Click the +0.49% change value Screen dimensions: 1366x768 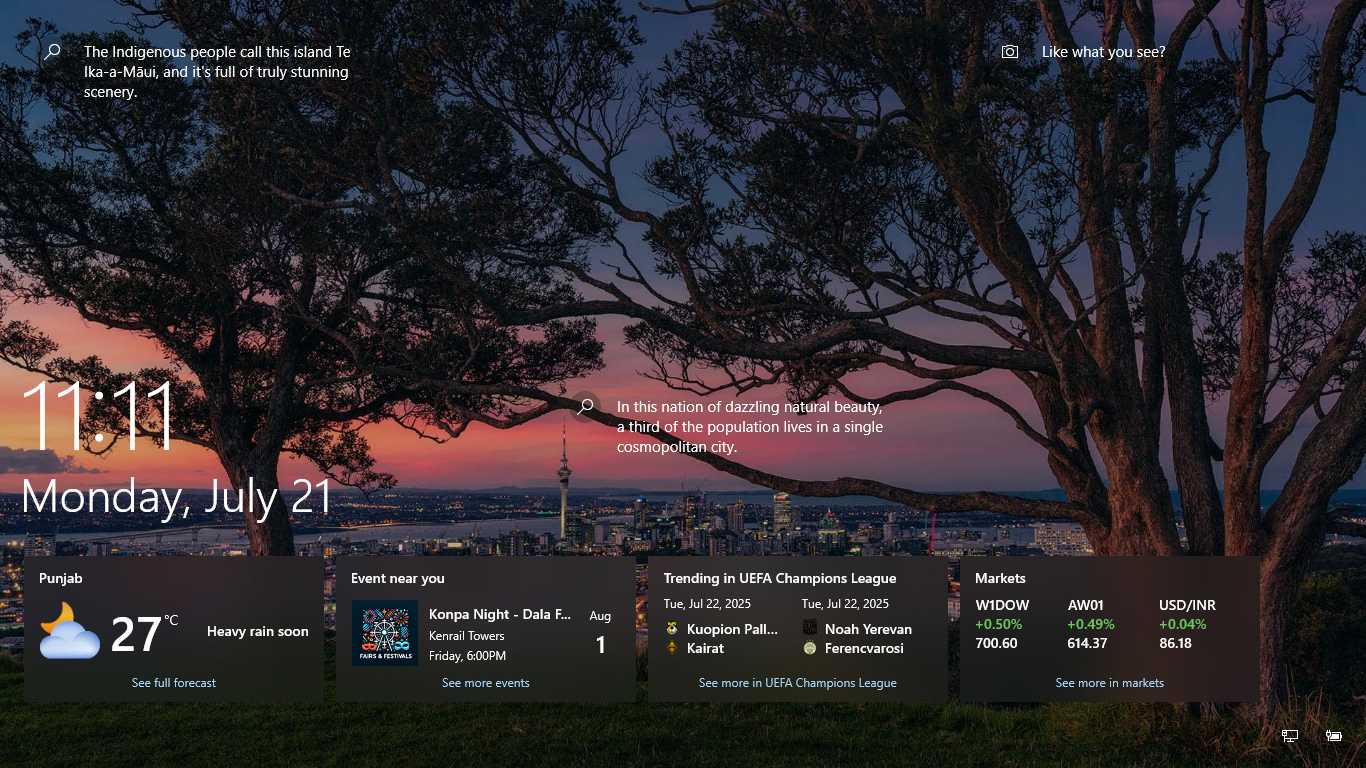pos(1091,624)
